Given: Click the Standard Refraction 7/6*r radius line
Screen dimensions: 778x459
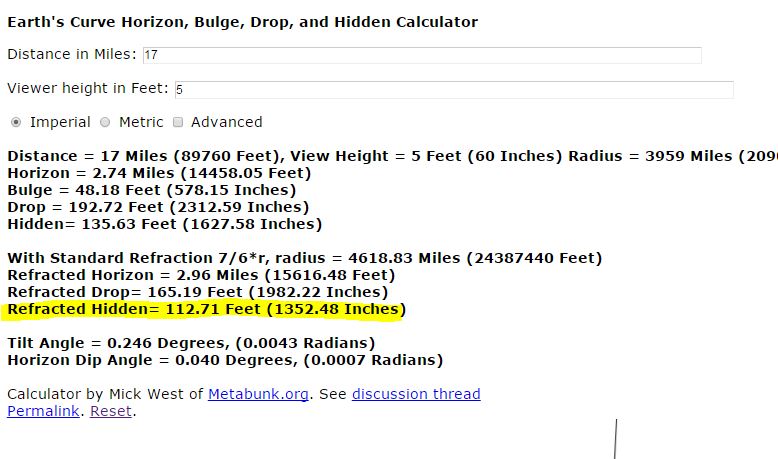Looking at the screenshot, I should (304, 258).
